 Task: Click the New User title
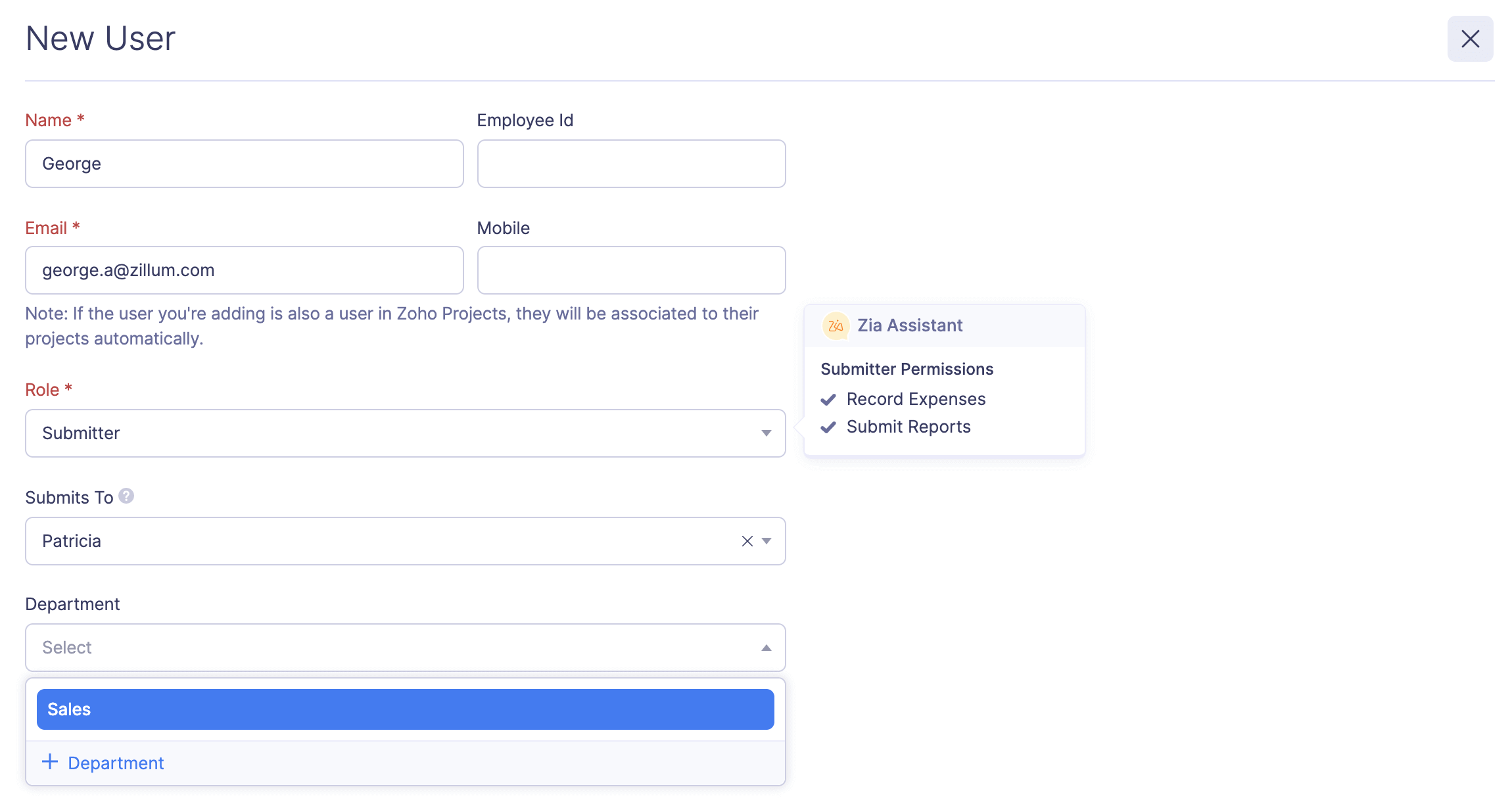(x=99, y=38)
